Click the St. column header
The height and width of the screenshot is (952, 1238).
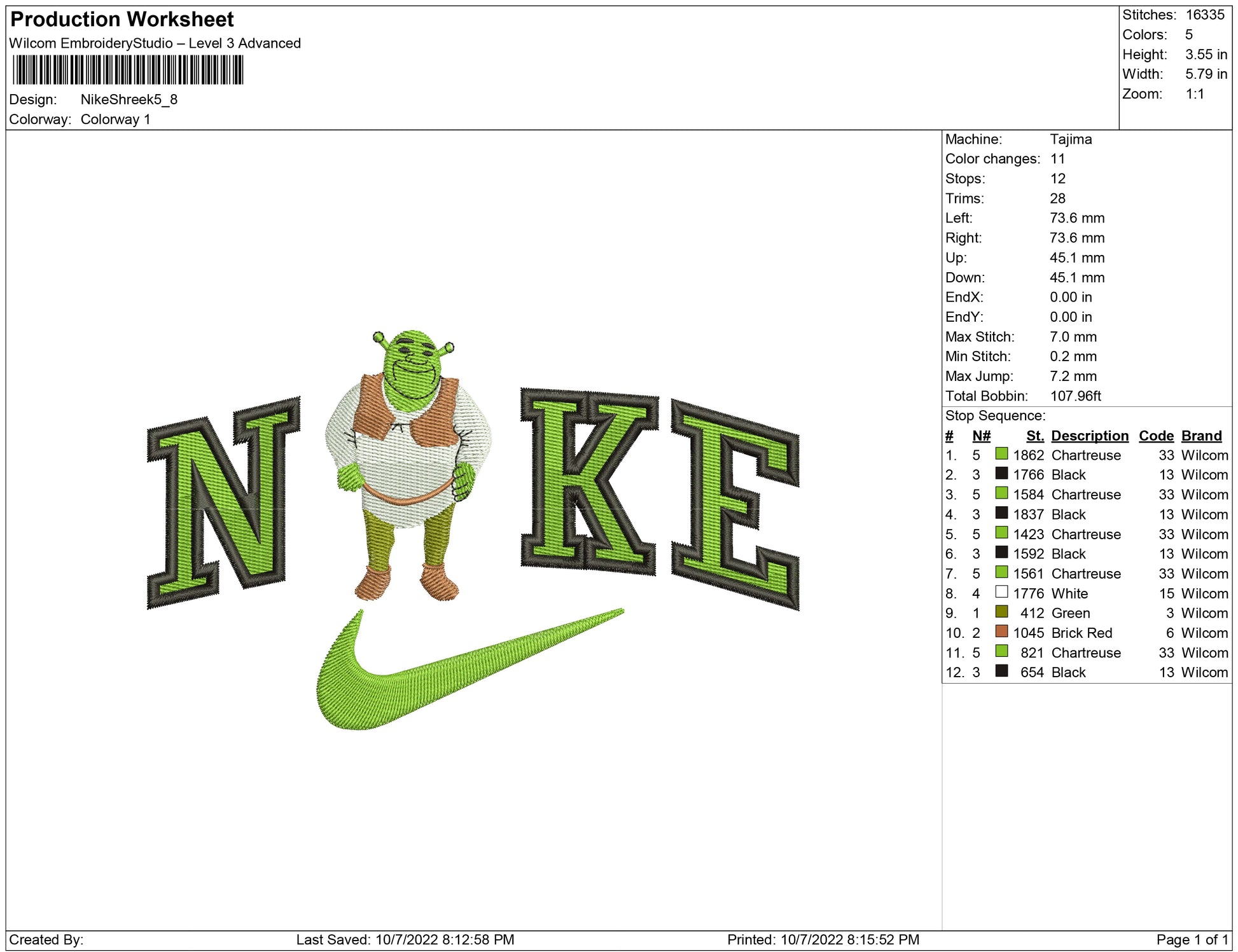[1034, 436]
